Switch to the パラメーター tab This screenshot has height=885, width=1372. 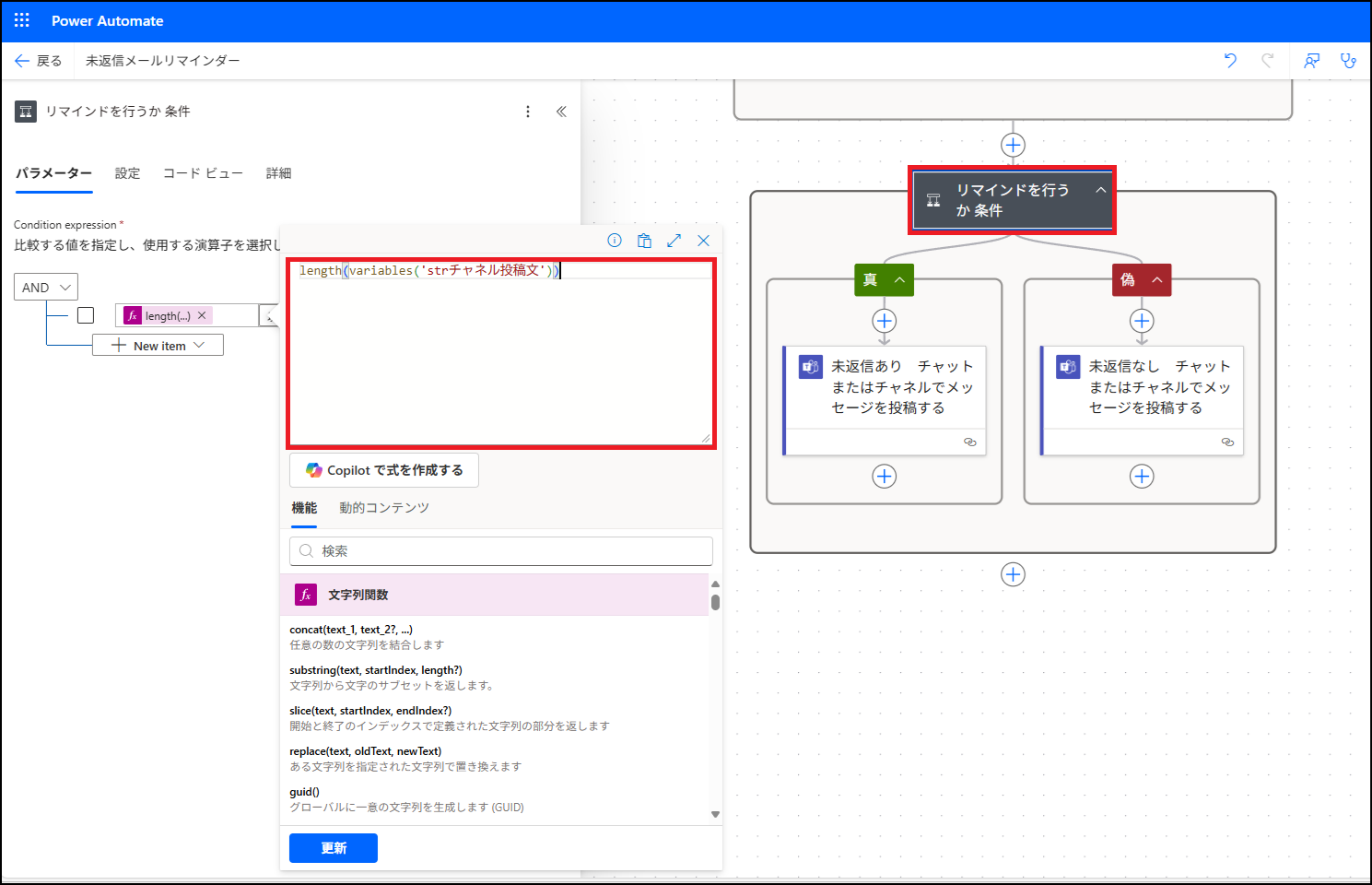click(53, 173)
